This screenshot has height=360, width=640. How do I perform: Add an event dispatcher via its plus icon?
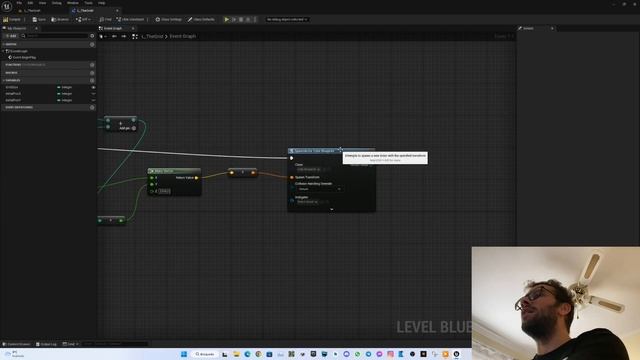coord(92,107)
